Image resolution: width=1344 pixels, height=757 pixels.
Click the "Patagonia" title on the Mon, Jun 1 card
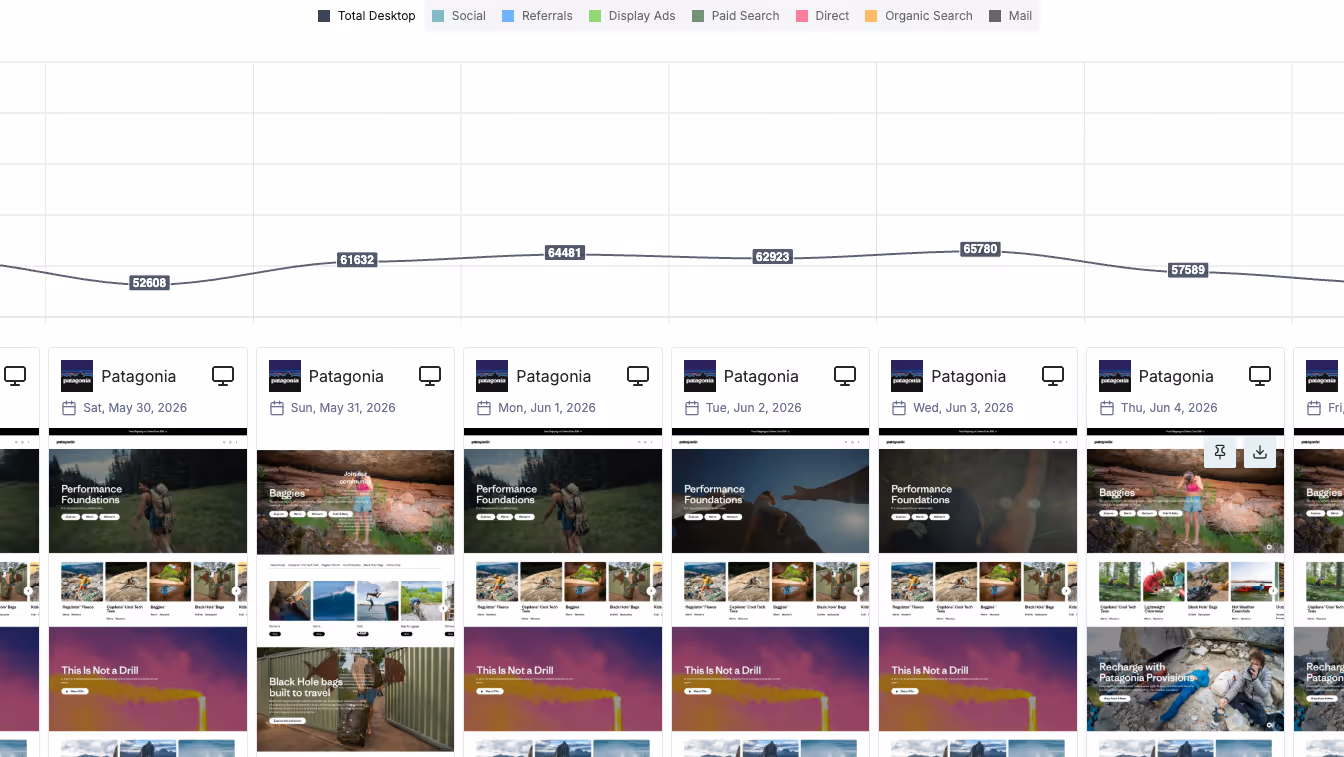(x=554, y=376)
